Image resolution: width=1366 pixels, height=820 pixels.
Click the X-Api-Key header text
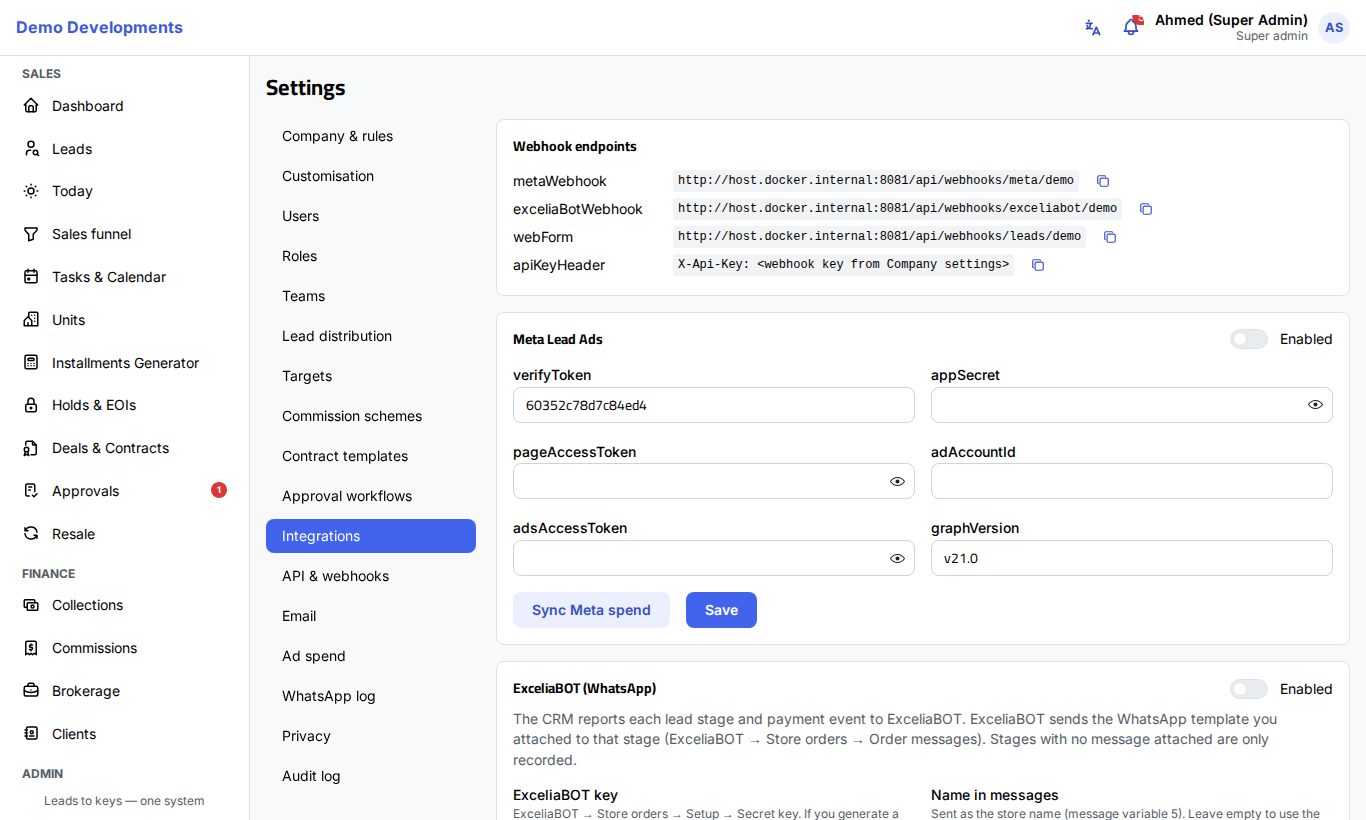click(x=843, y=265)
